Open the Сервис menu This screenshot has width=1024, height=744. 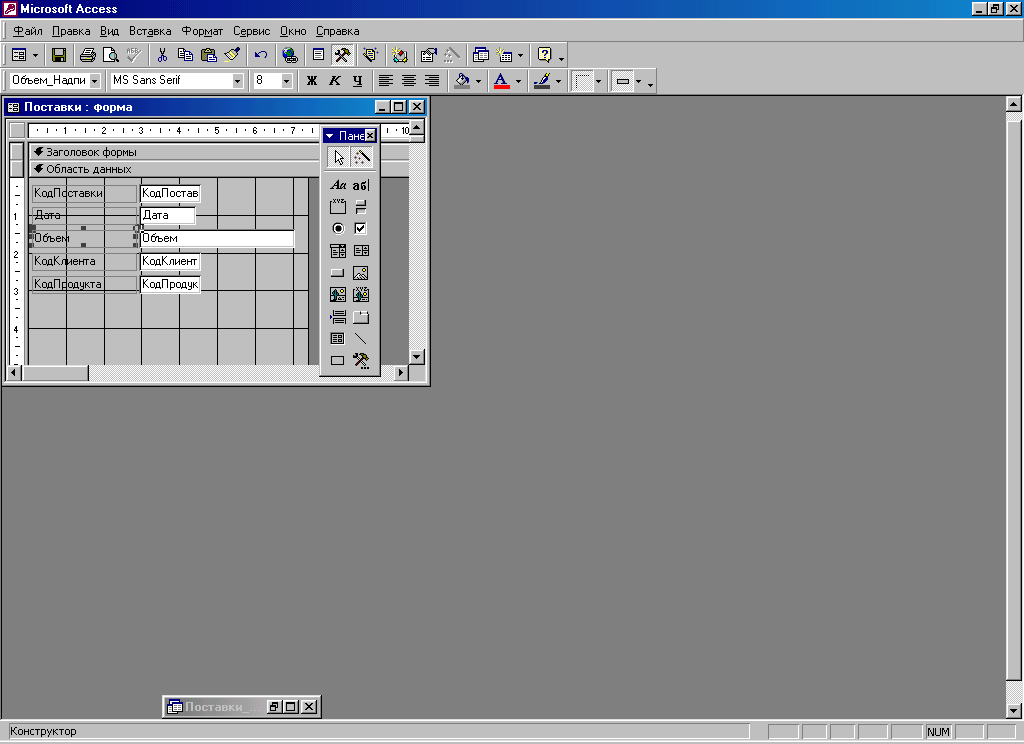click(x=251, y=31)
